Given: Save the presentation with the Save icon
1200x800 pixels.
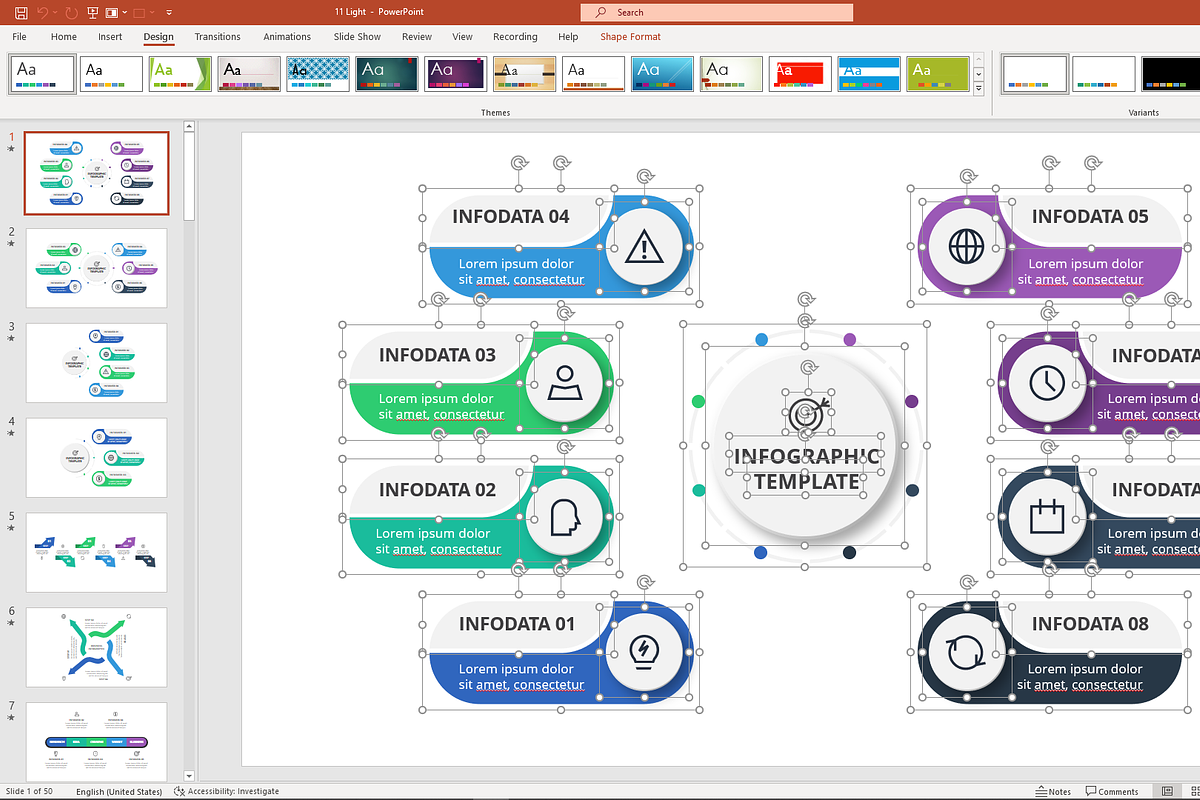Looking at the screenshot, I should 20,13.
